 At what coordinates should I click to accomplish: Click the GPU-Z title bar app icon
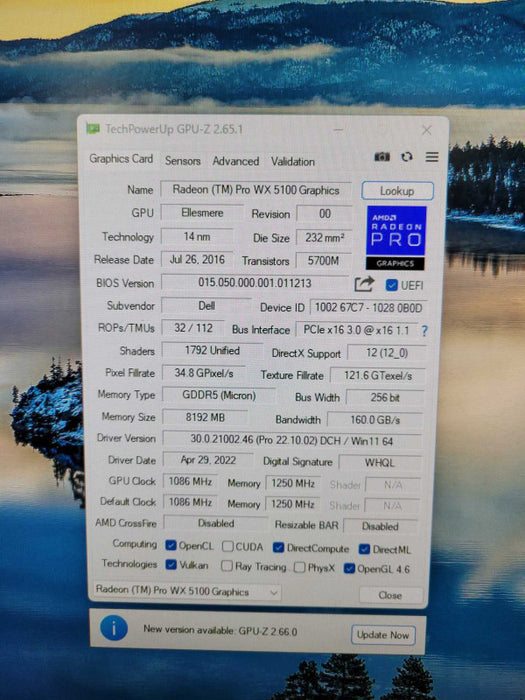(93, 129)
